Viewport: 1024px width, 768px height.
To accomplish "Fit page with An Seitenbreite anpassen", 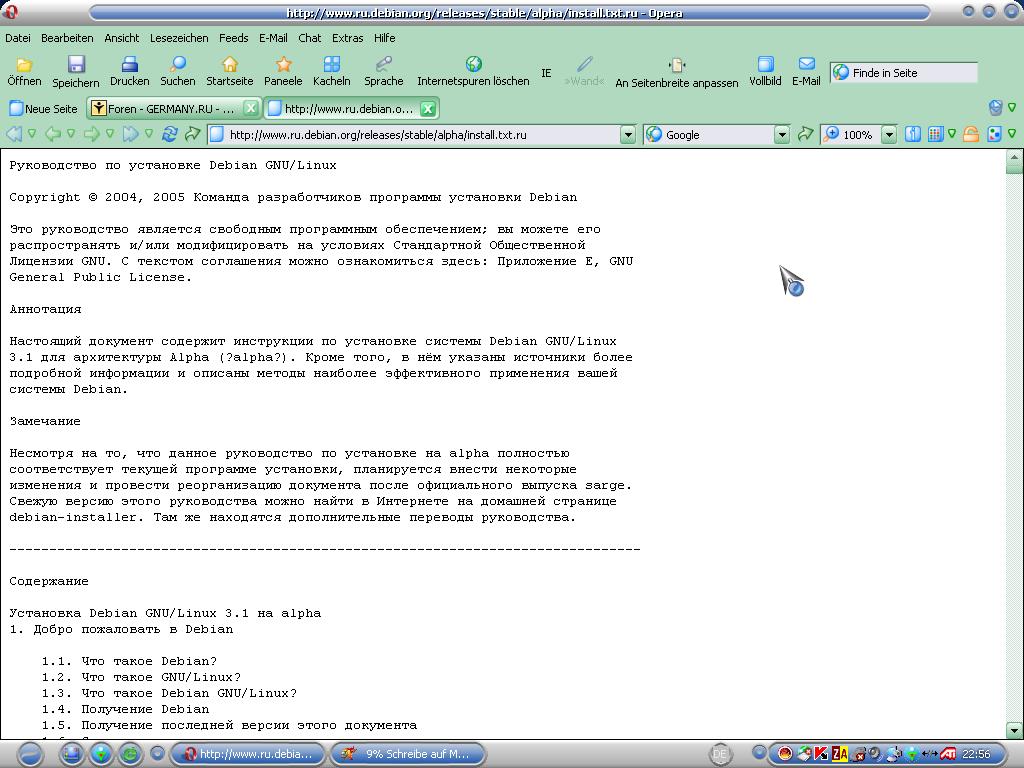I will tap(677, 73).
